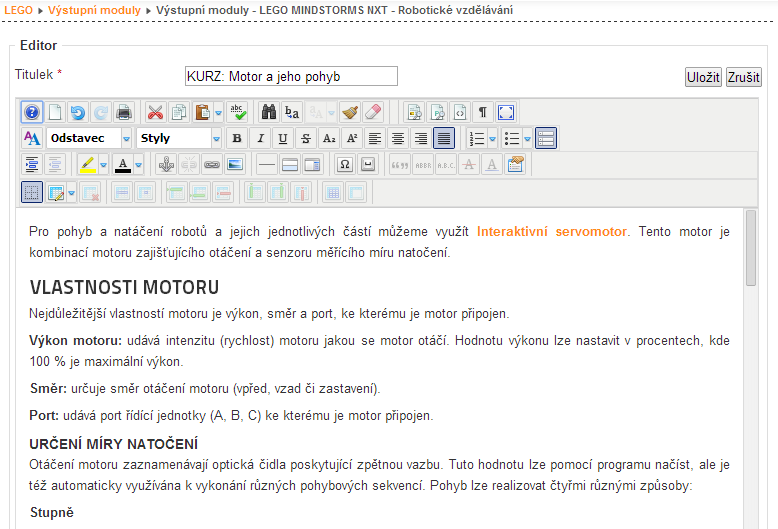This screenshot has width=778, height=529.
Task: Create a new document in the editor
Action: (x=55, y=112)
